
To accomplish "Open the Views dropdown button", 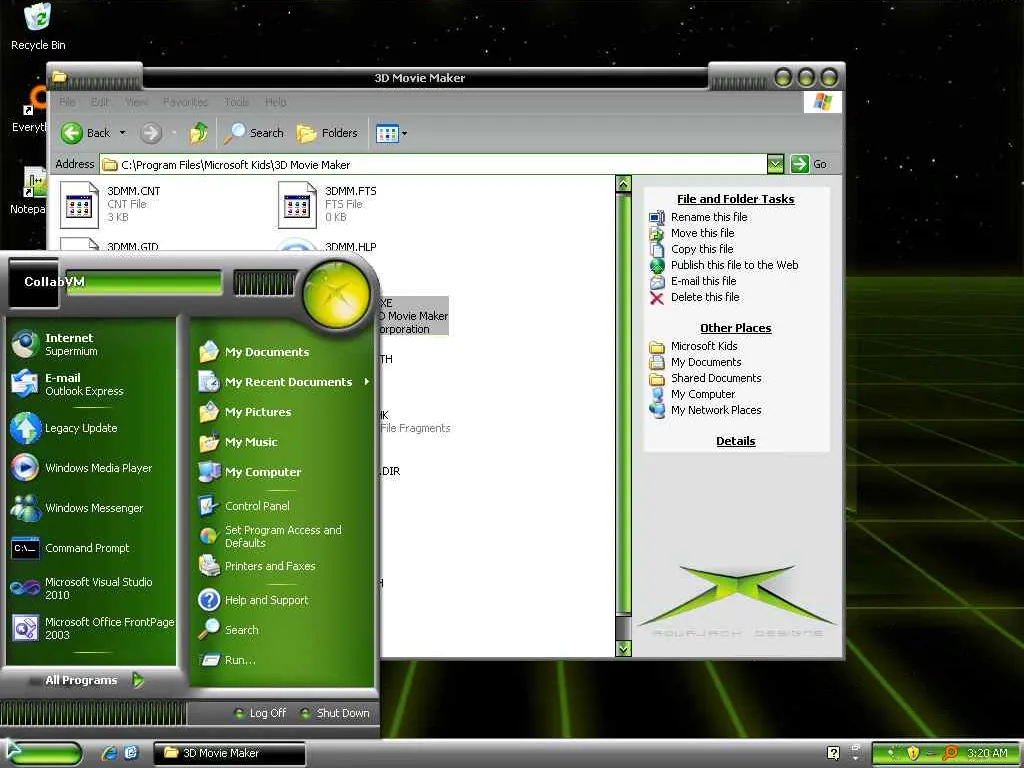I will (x=391, y=133).
